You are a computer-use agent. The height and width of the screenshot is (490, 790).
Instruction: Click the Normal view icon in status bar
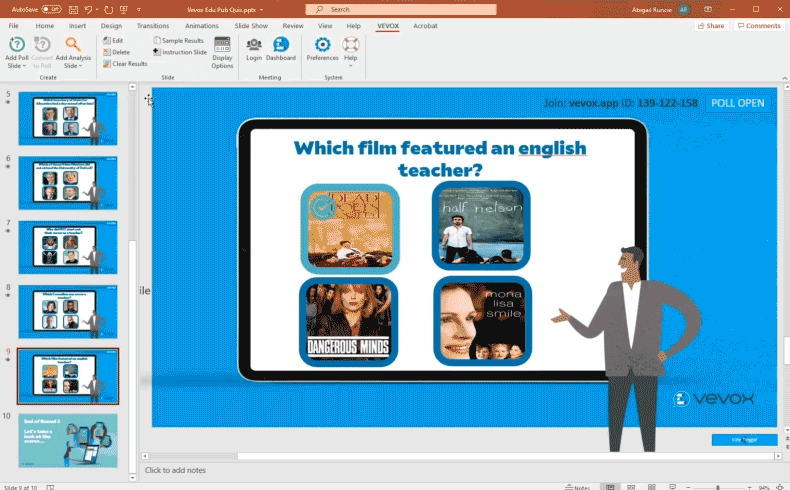pos(610,486)
